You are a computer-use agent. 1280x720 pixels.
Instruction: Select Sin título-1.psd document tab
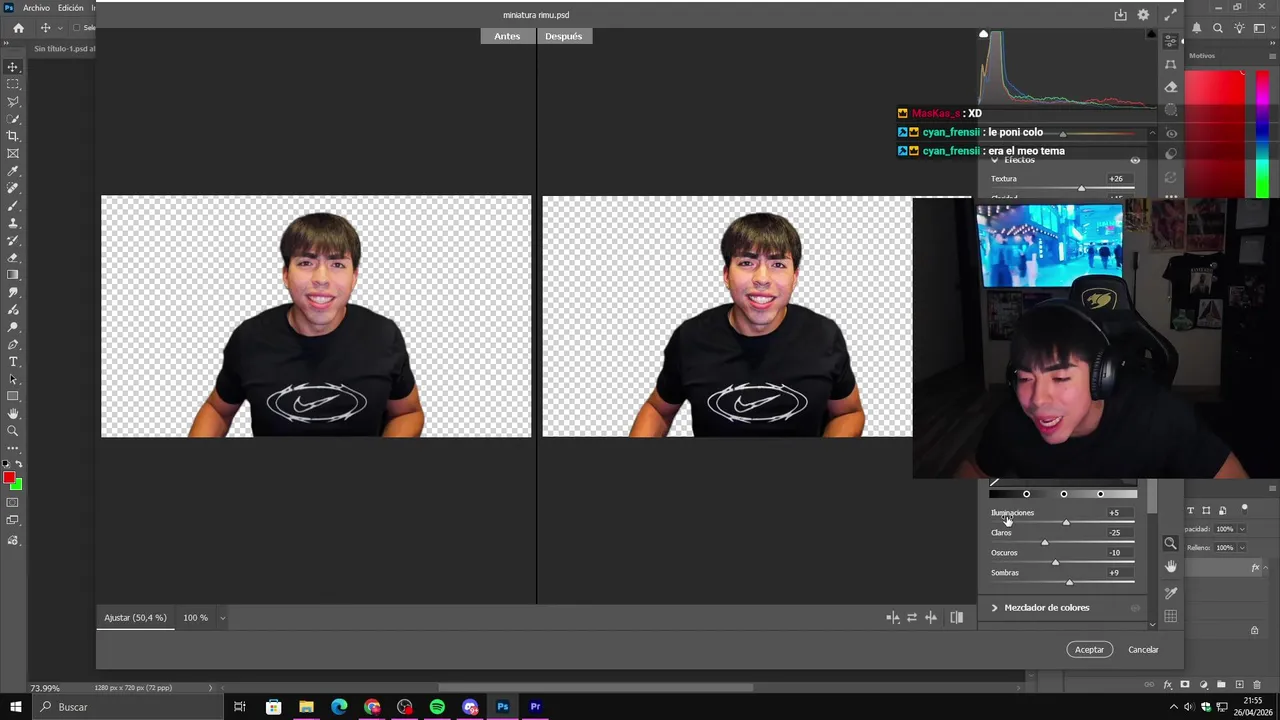click(63, 49)
